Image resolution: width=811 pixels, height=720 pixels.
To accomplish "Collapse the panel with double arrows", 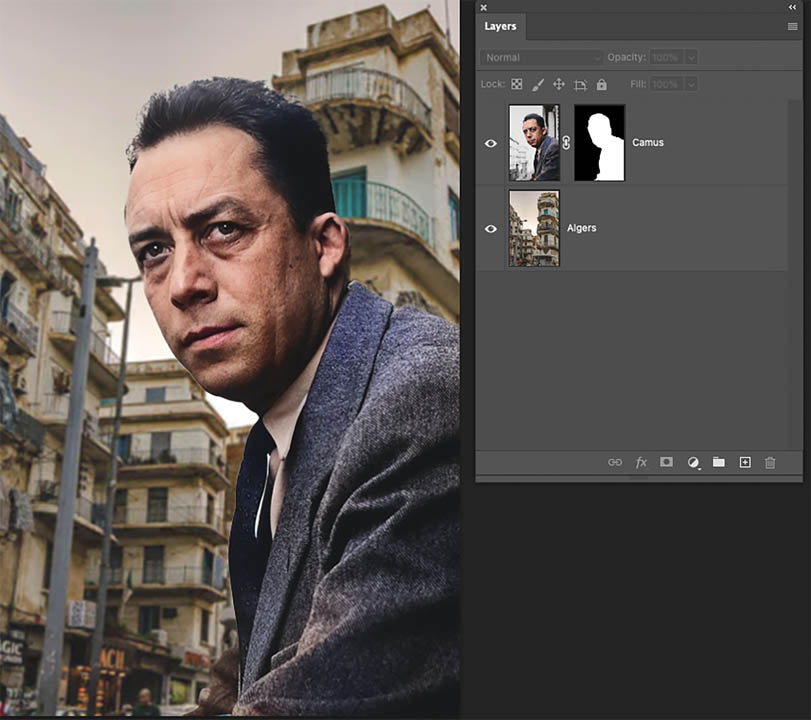I will [792, 7].
